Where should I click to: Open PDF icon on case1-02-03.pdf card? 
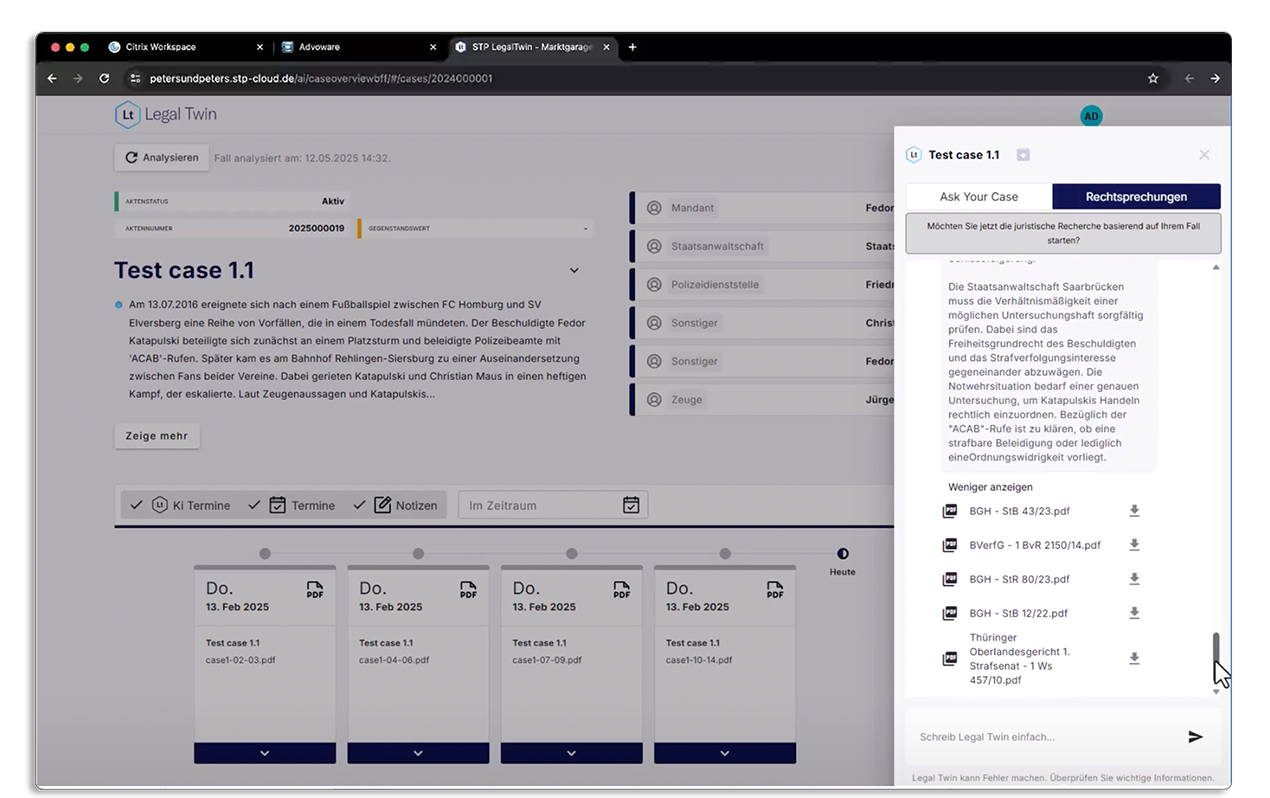tap(315, 590)
